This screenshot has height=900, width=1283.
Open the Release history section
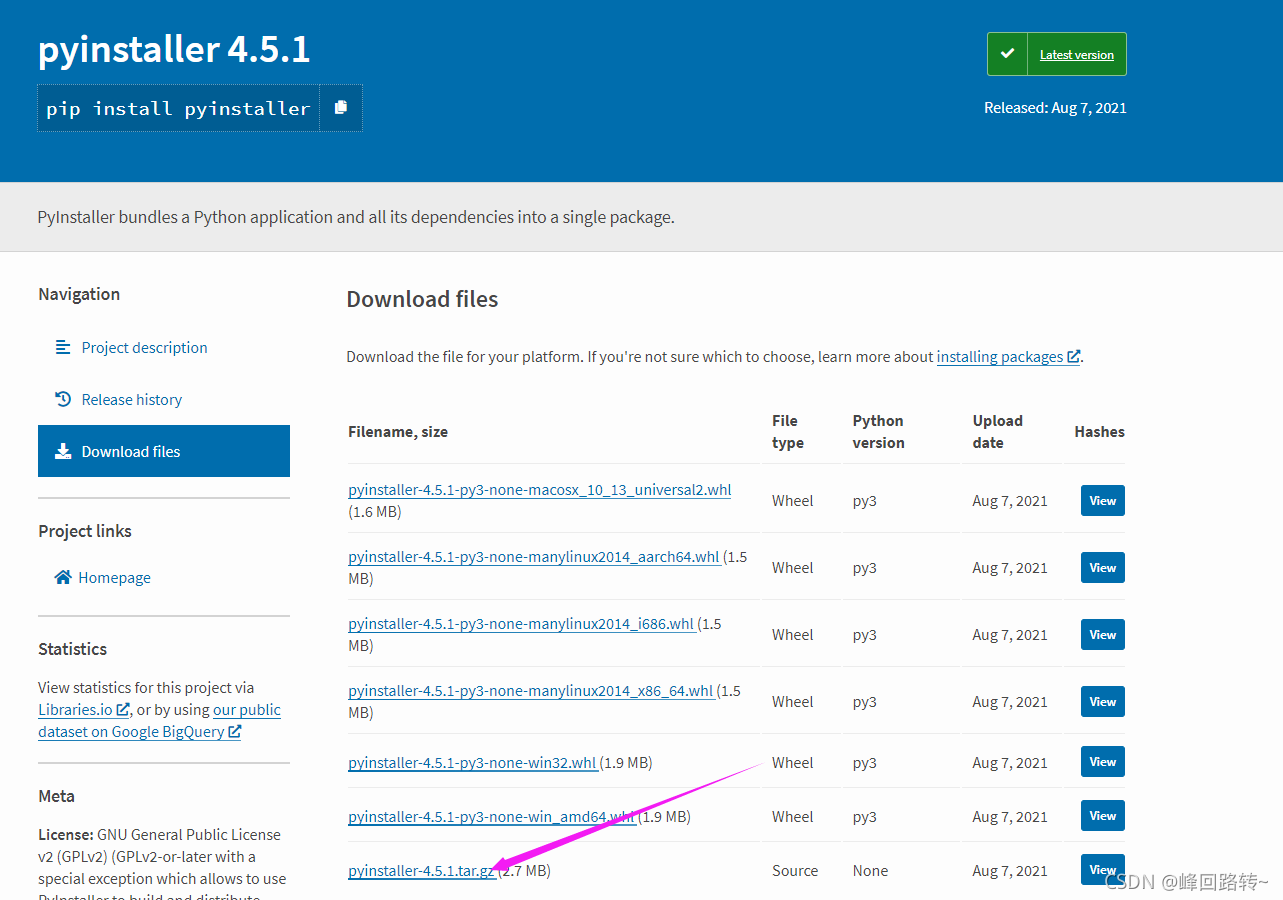132,399
